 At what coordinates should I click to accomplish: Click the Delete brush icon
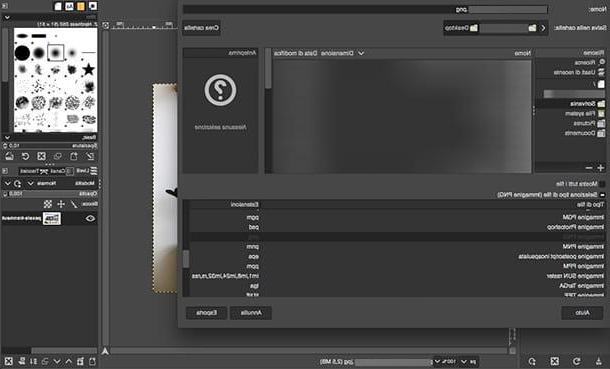click(x=41, y=156)
